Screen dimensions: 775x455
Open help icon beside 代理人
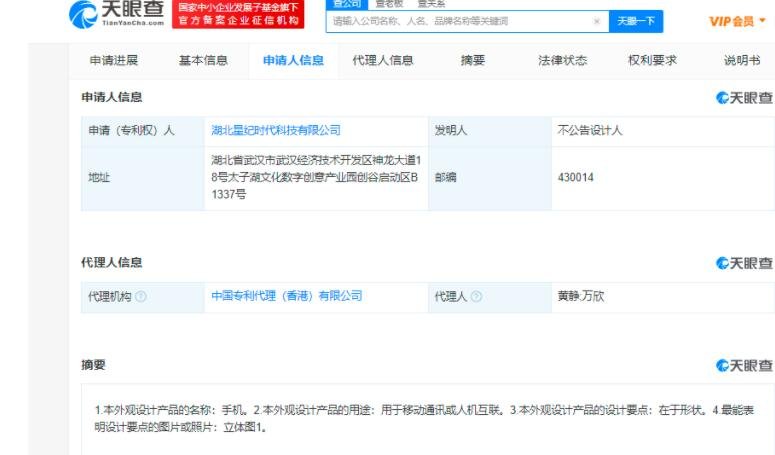pyautogui.click(x=476, y=296)
